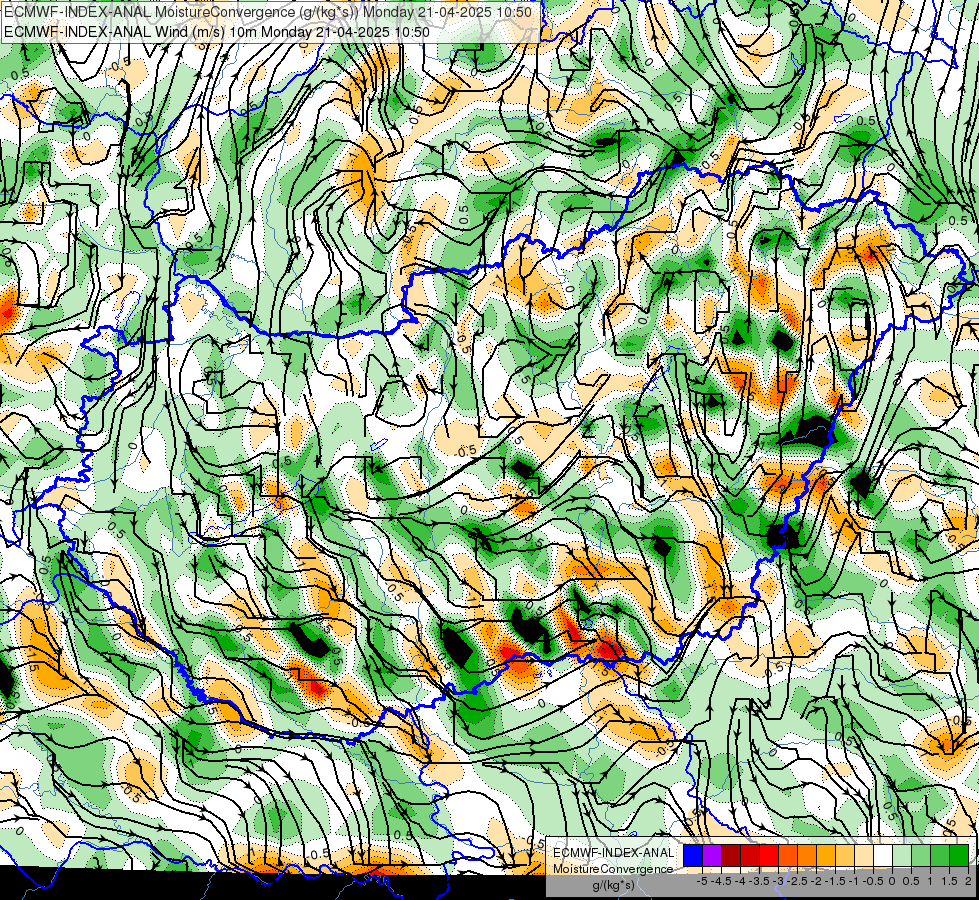Click the legend scale value -1.5

coord(835,881)
